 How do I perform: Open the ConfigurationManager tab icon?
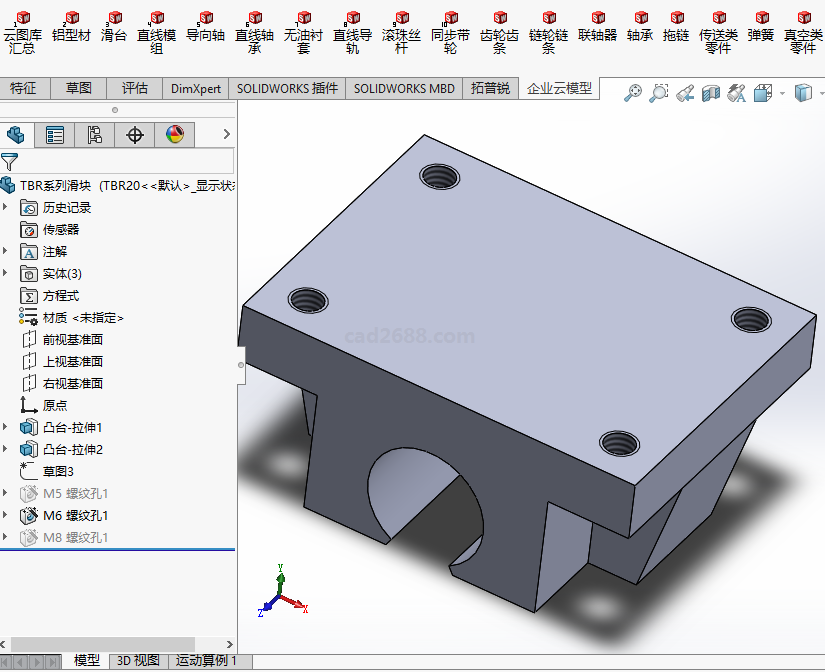[x=95, y=134]
